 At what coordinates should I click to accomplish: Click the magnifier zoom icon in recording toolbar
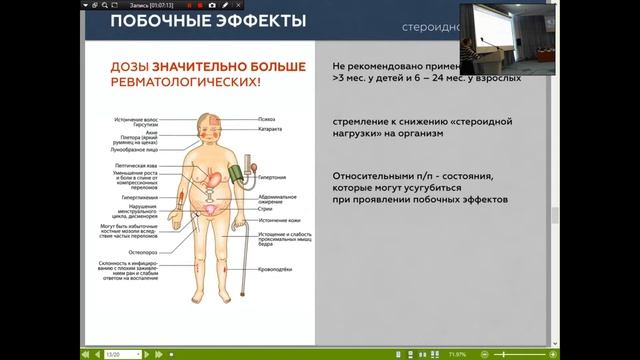(105, 5)
